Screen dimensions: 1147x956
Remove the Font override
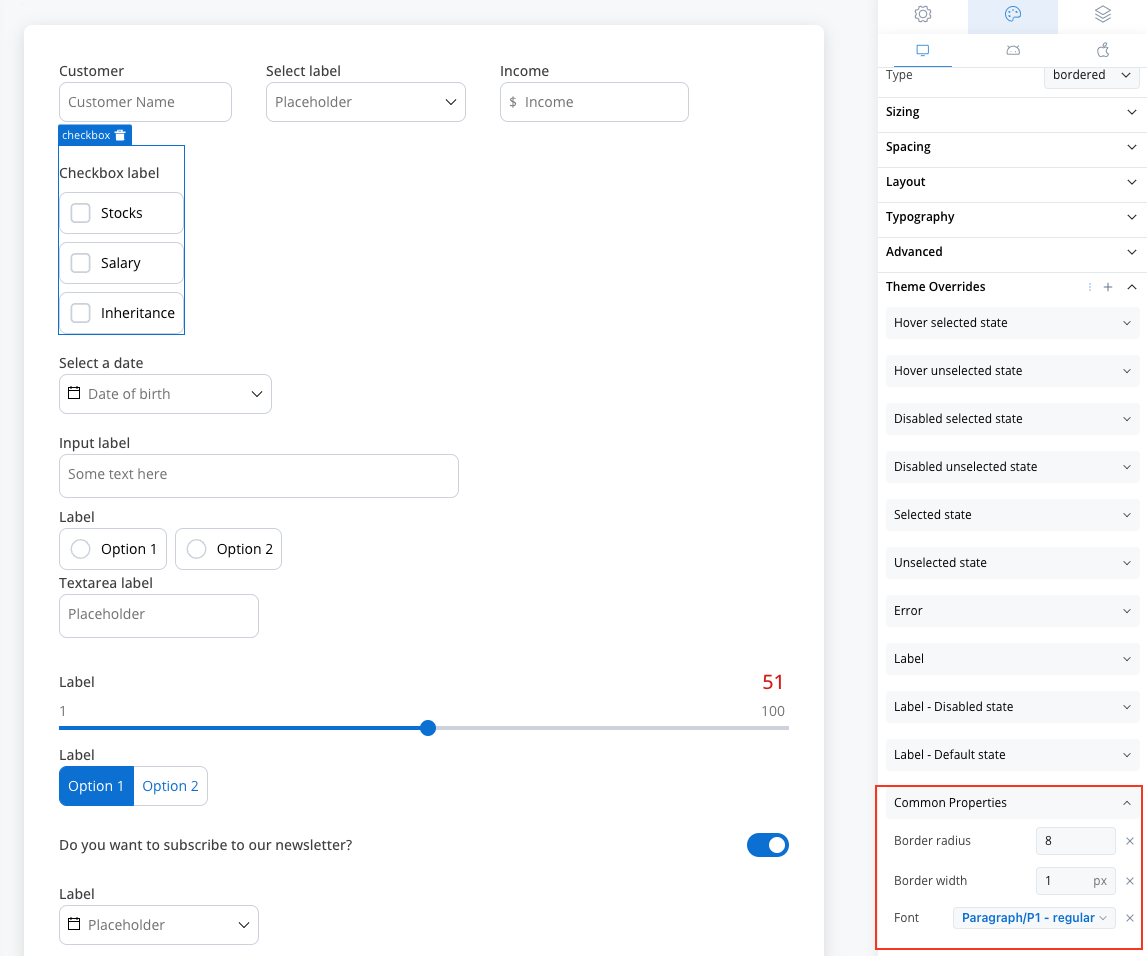[x=1129, y=918]
